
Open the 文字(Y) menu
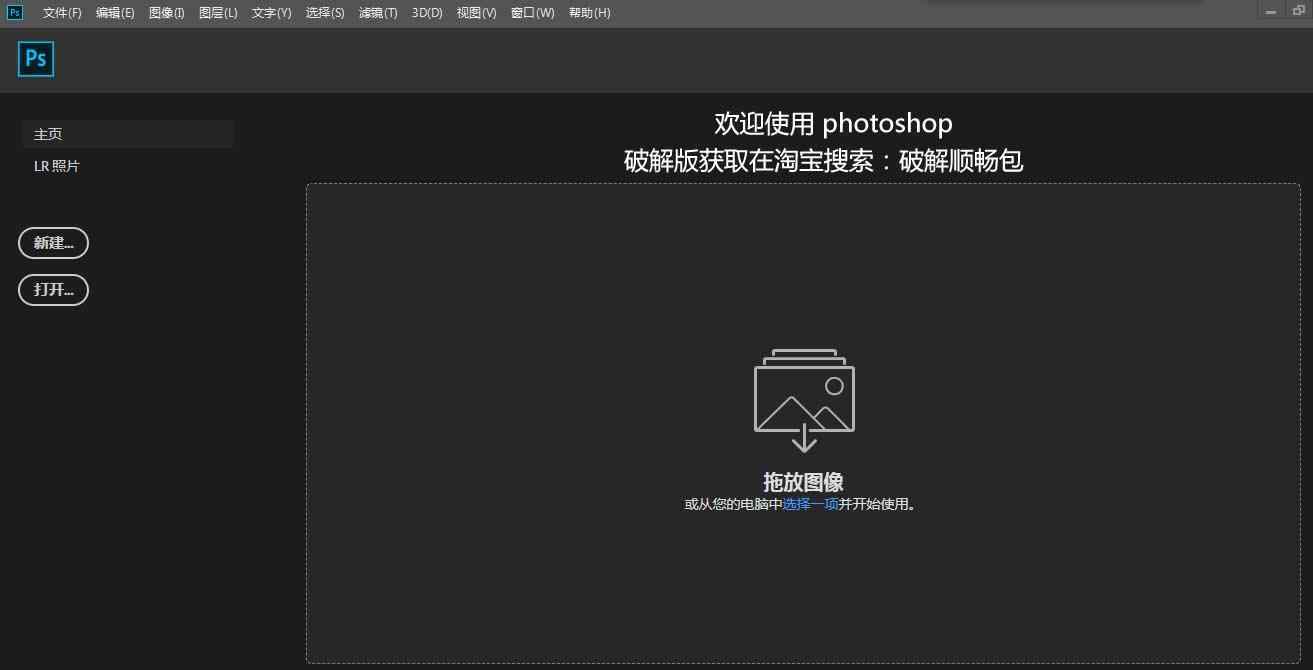coord(271,13)
